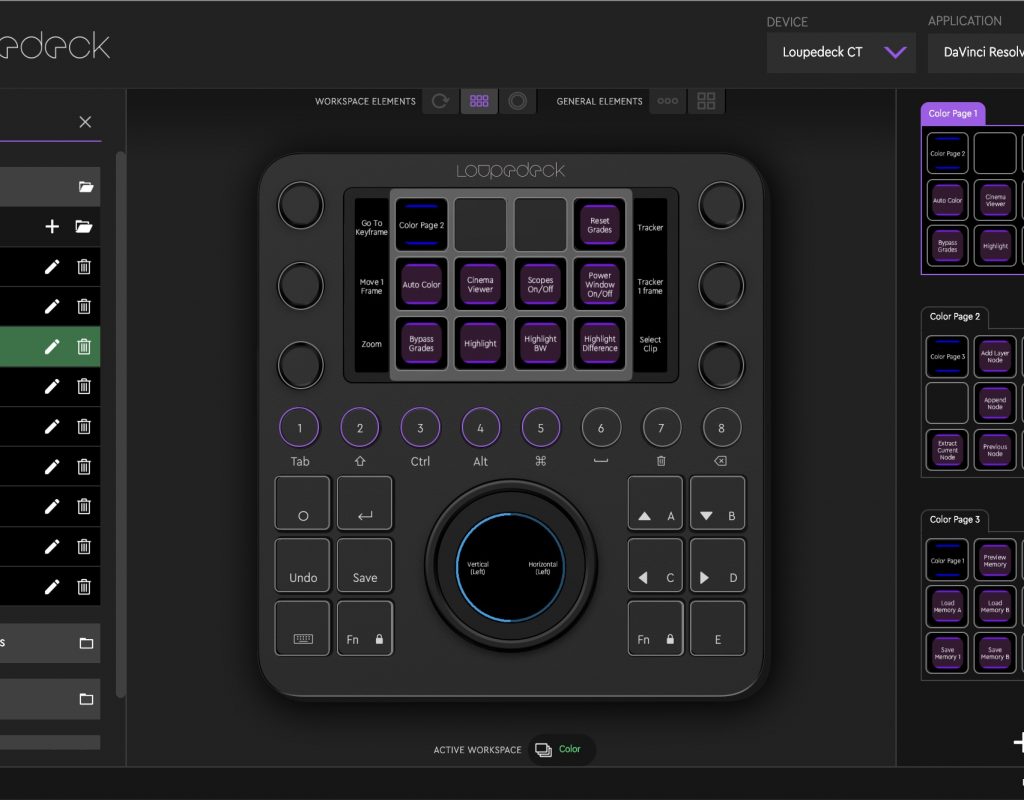Select the Bypass Grades button on device screen
The image size is (1024, 800).
coord(421,344)
